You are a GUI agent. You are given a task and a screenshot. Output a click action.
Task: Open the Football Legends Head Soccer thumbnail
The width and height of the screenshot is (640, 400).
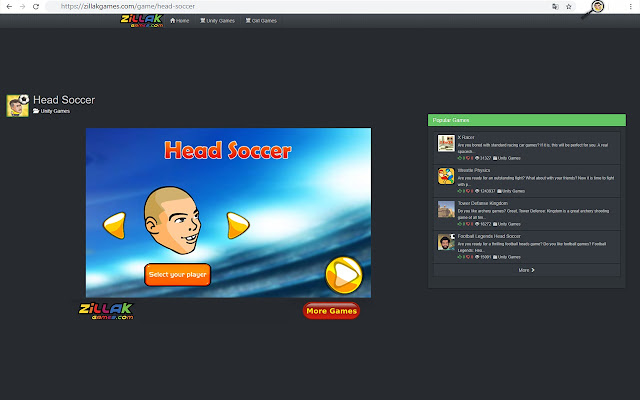tap(446, 242)
